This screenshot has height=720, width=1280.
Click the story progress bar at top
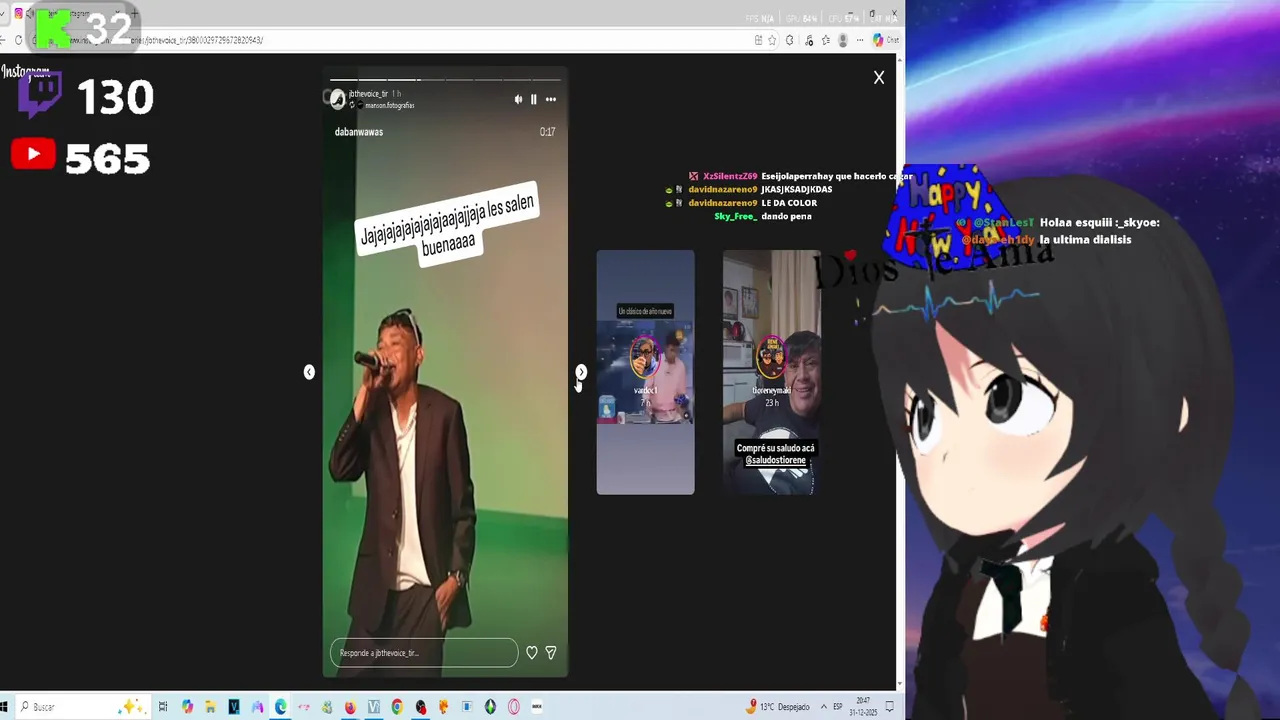(445, 79)
